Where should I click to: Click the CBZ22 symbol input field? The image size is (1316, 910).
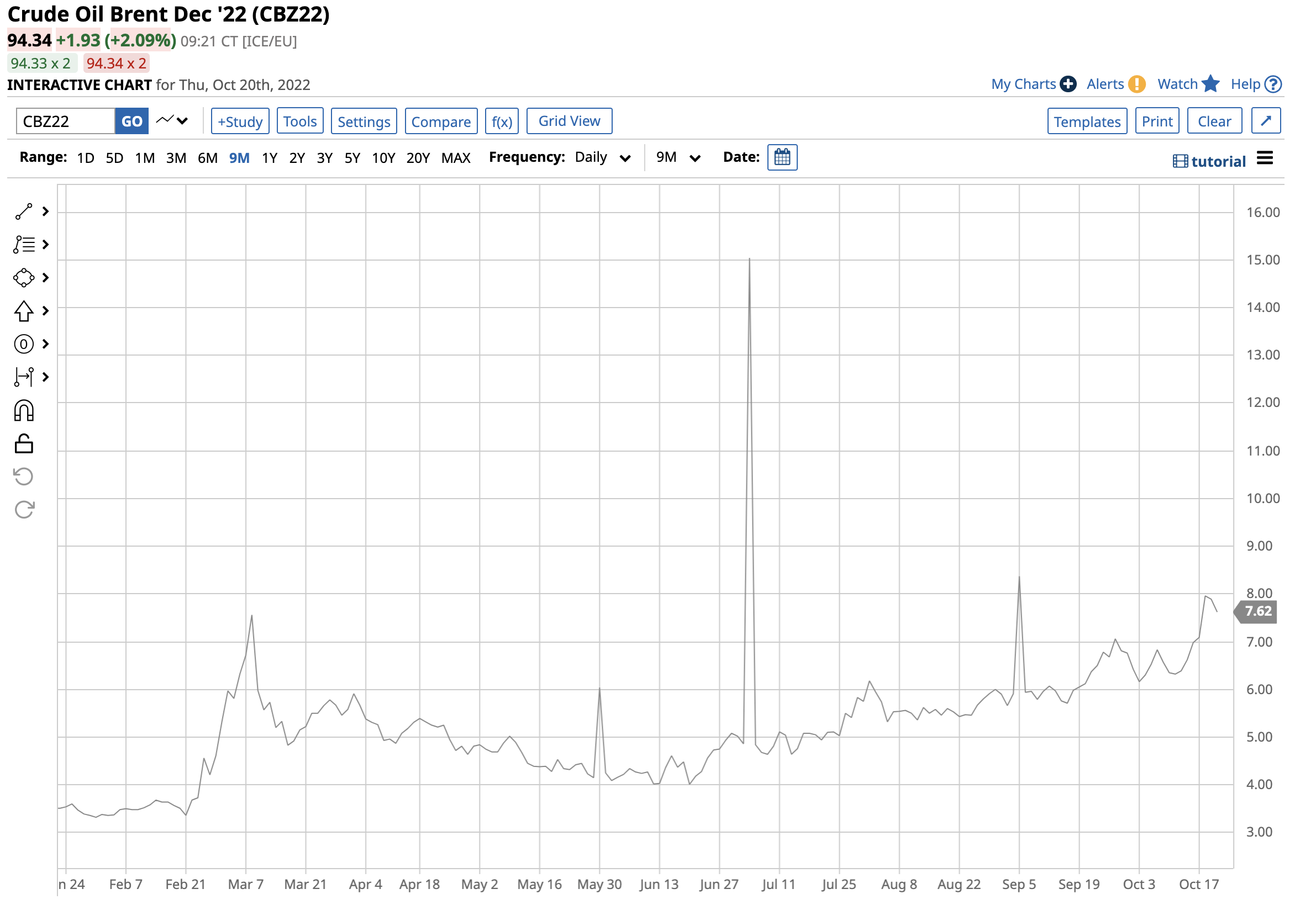(65, 121)
